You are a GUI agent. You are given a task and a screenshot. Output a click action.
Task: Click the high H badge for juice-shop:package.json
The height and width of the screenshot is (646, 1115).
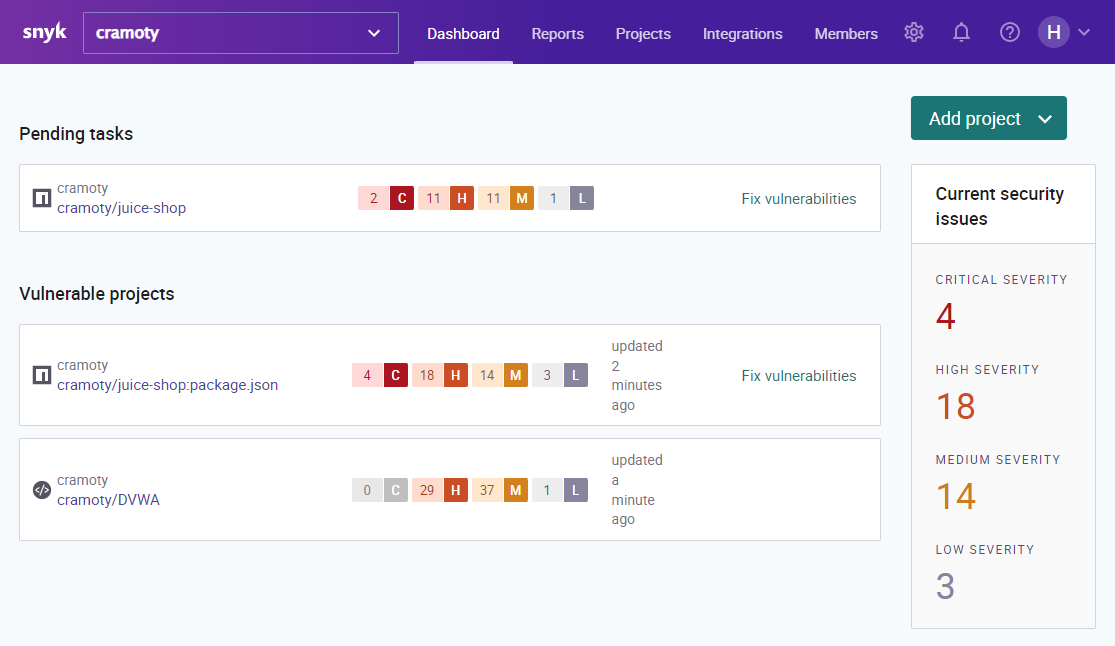pyautogui.click(x=456, y=375)
